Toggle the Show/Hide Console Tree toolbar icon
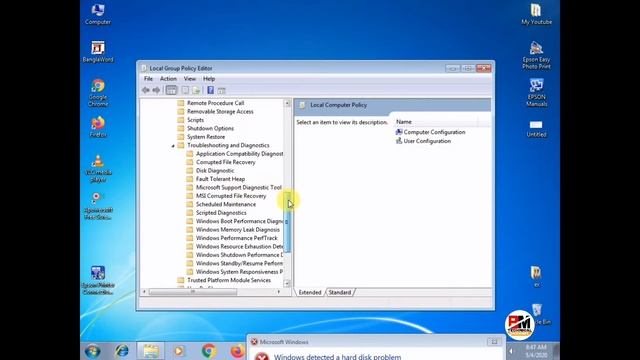Viewport: 640px width, 360px height. pyautogui.click(x=171, y=90)
